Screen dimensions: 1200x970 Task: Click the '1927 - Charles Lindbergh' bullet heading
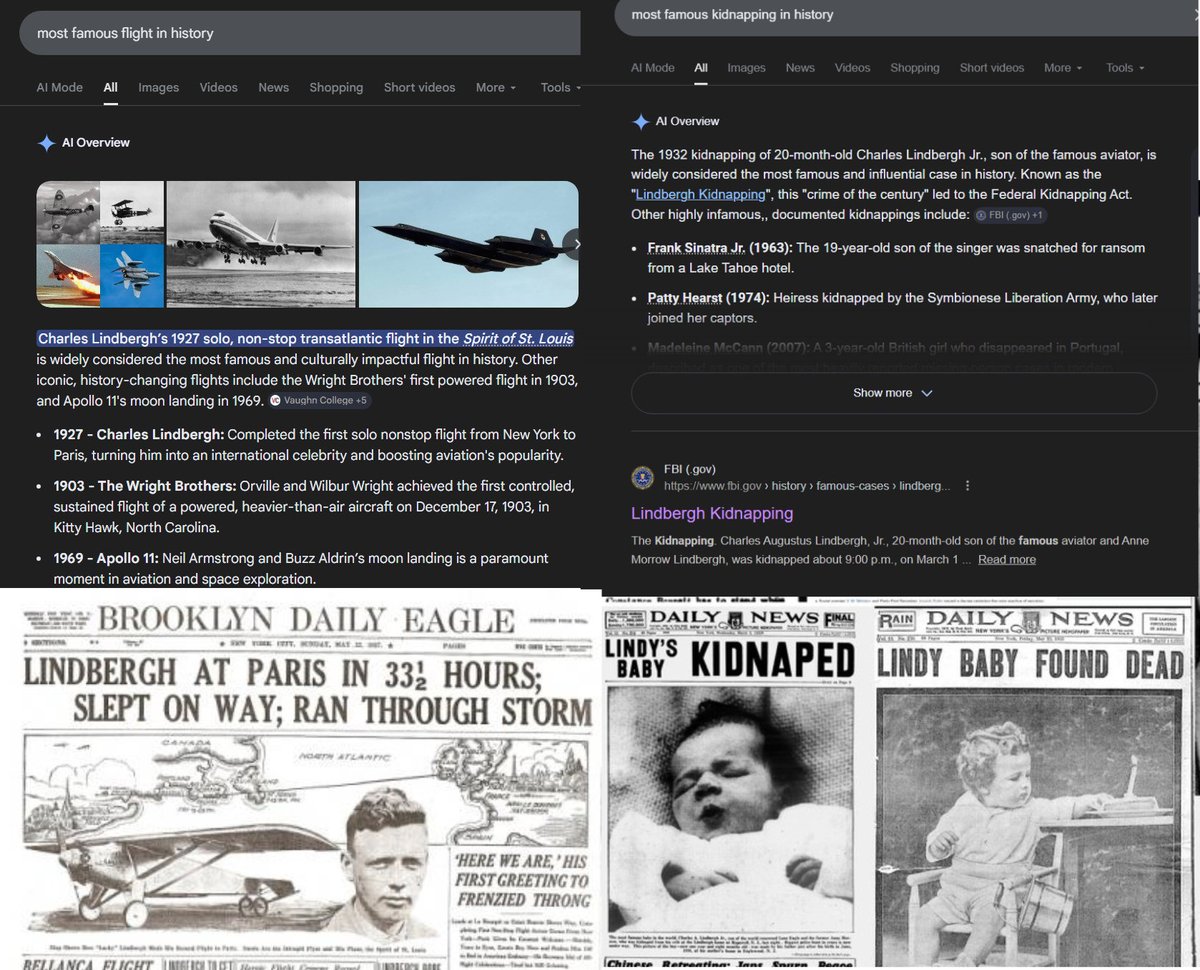click(x=139, y=435)
